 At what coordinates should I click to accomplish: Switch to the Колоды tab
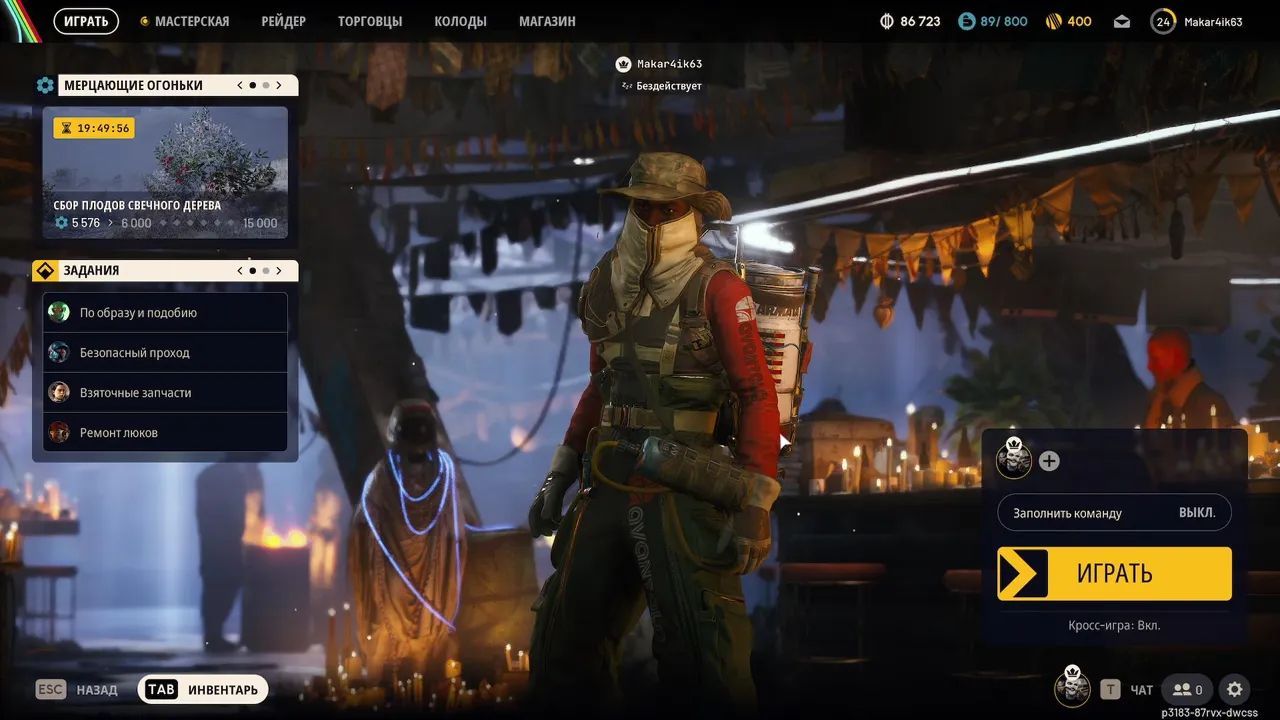[460, 21]
